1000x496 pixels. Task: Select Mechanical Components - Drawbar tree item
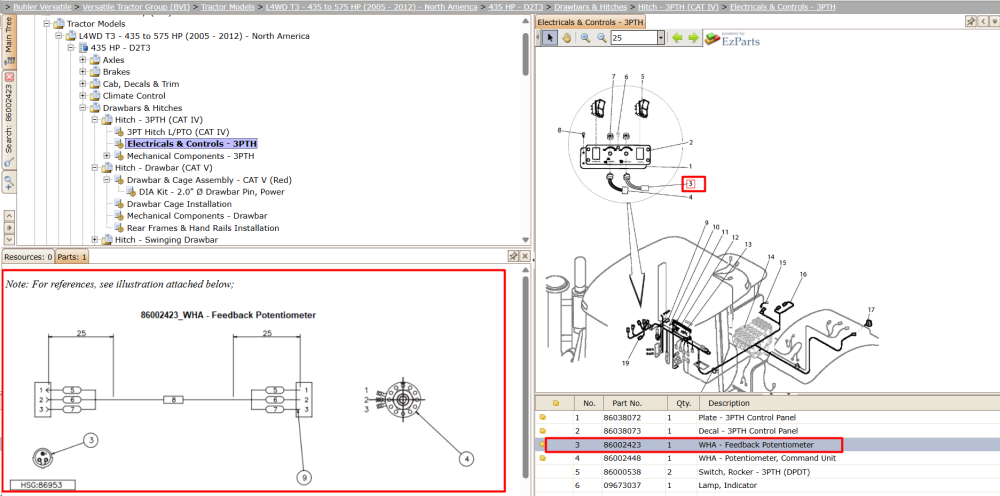coord(197,216)
